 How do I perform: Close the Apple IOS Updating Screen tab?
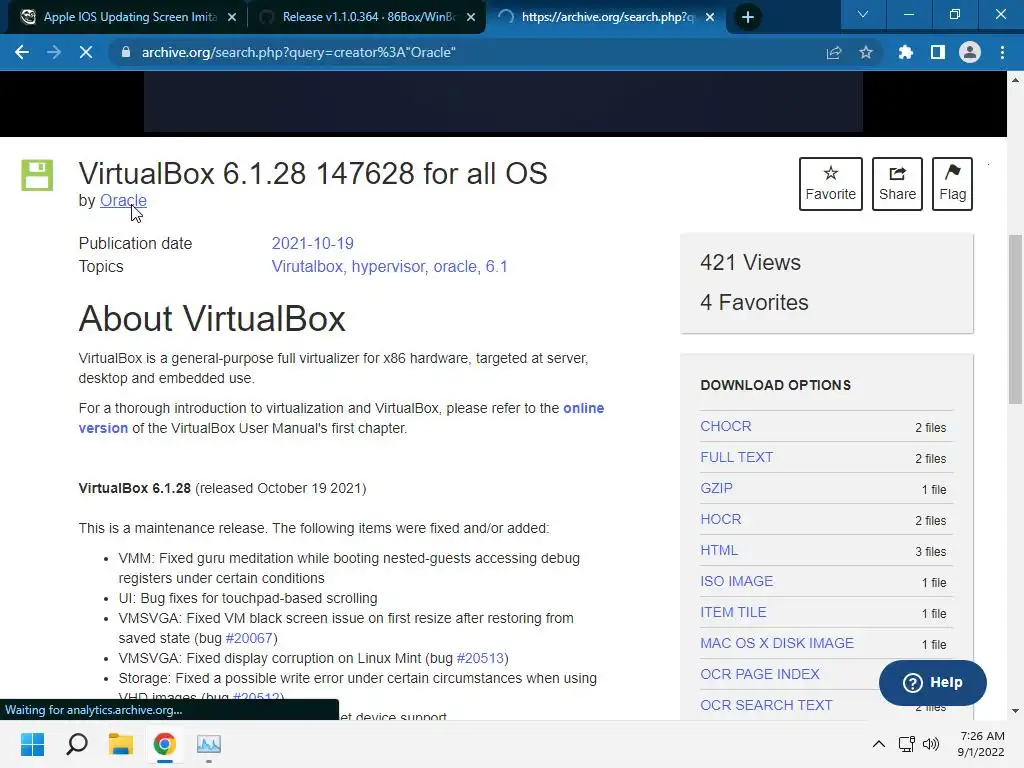pos(232,17)
